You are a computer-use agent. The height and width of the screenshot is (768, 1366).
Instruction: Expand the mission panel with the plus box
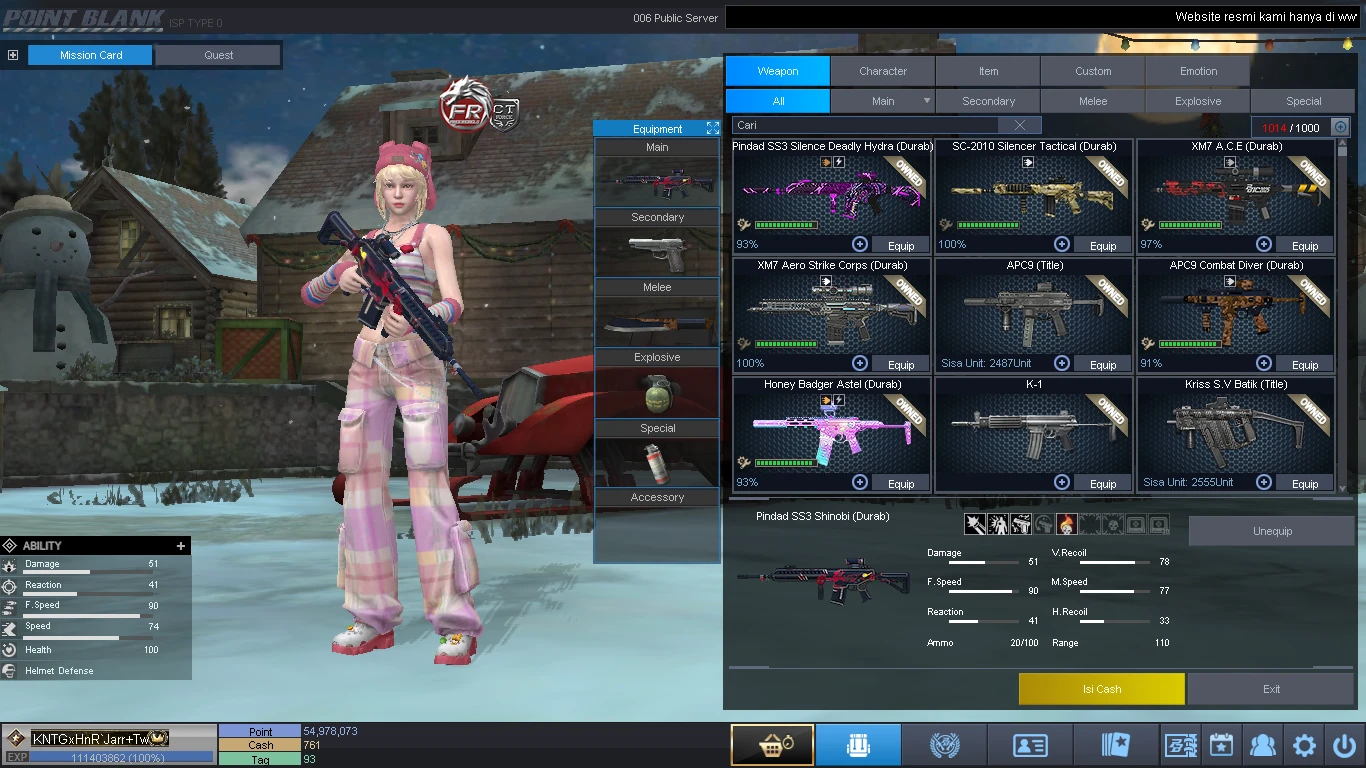pyautogui.click(x=12, y=55)
